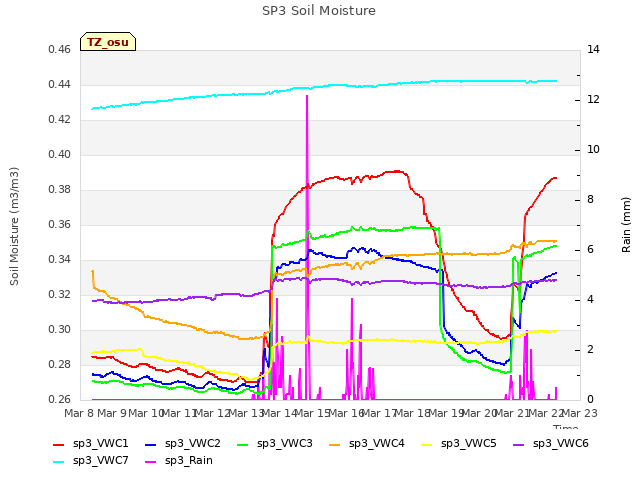
Task: Click the TZ_osu annotation label
Action: 108,42
